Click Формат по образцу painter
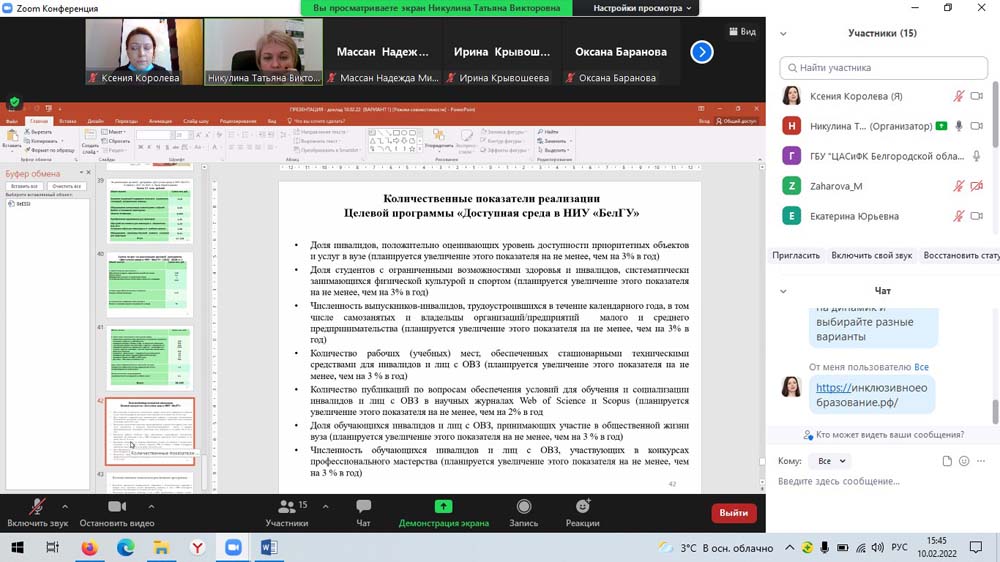 pyautogui.click(x=50, y=150)
